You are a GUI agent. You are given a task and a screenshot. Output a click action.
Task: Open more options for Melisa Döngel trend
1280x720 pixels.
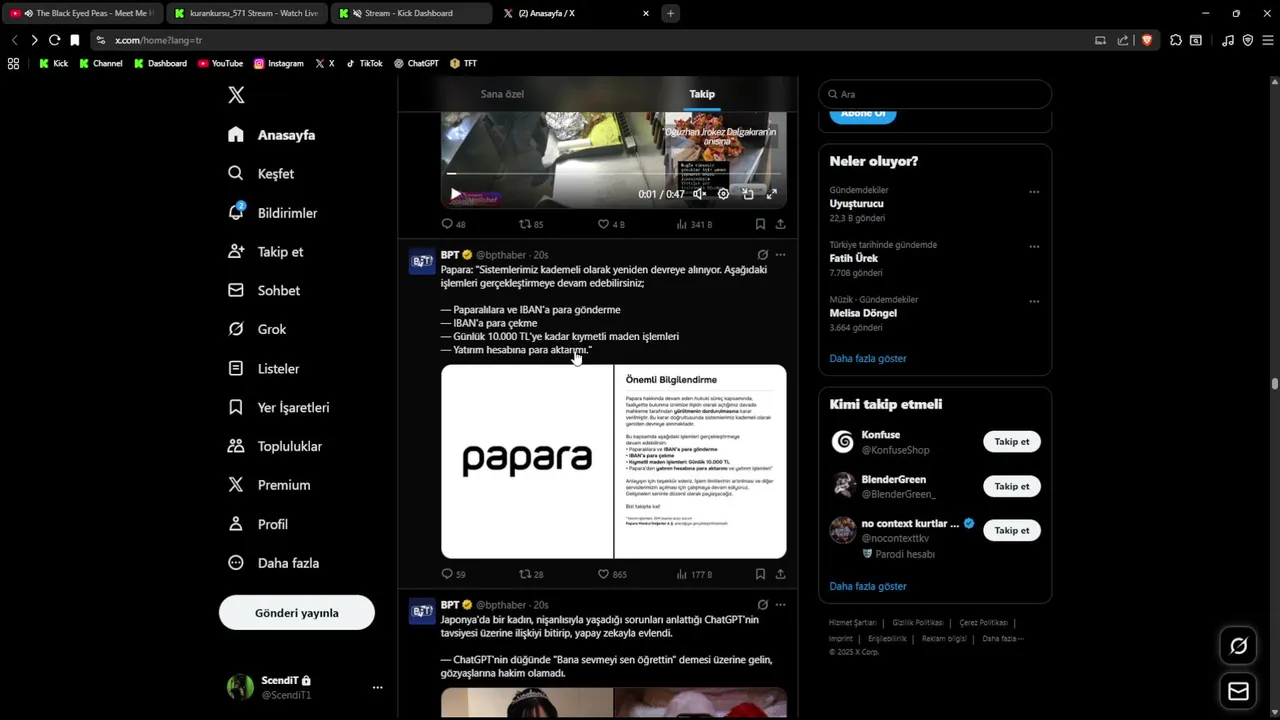[x=1034, y=301]
